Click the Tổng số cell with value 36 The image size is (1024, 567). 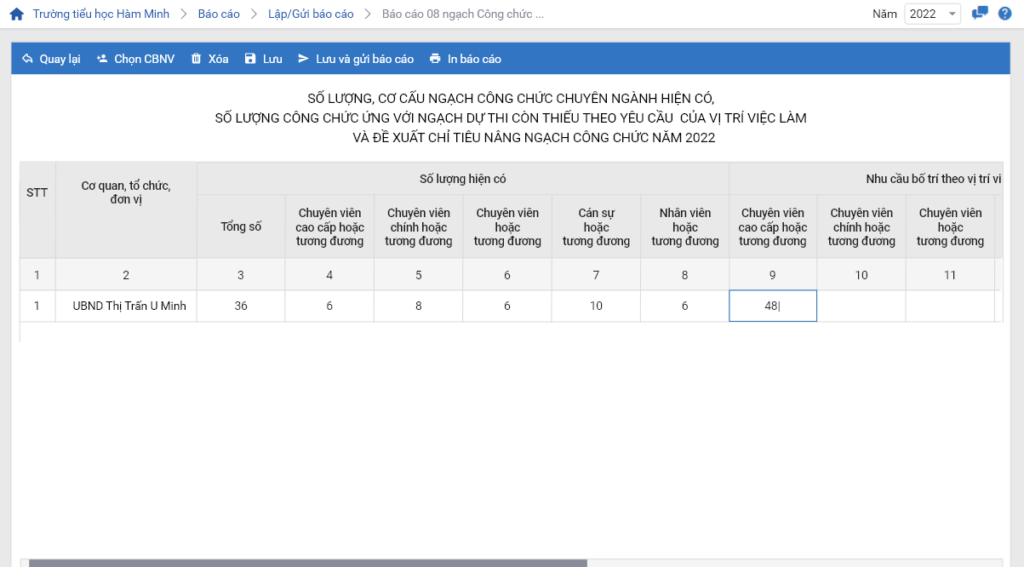[x=241, y=306]
